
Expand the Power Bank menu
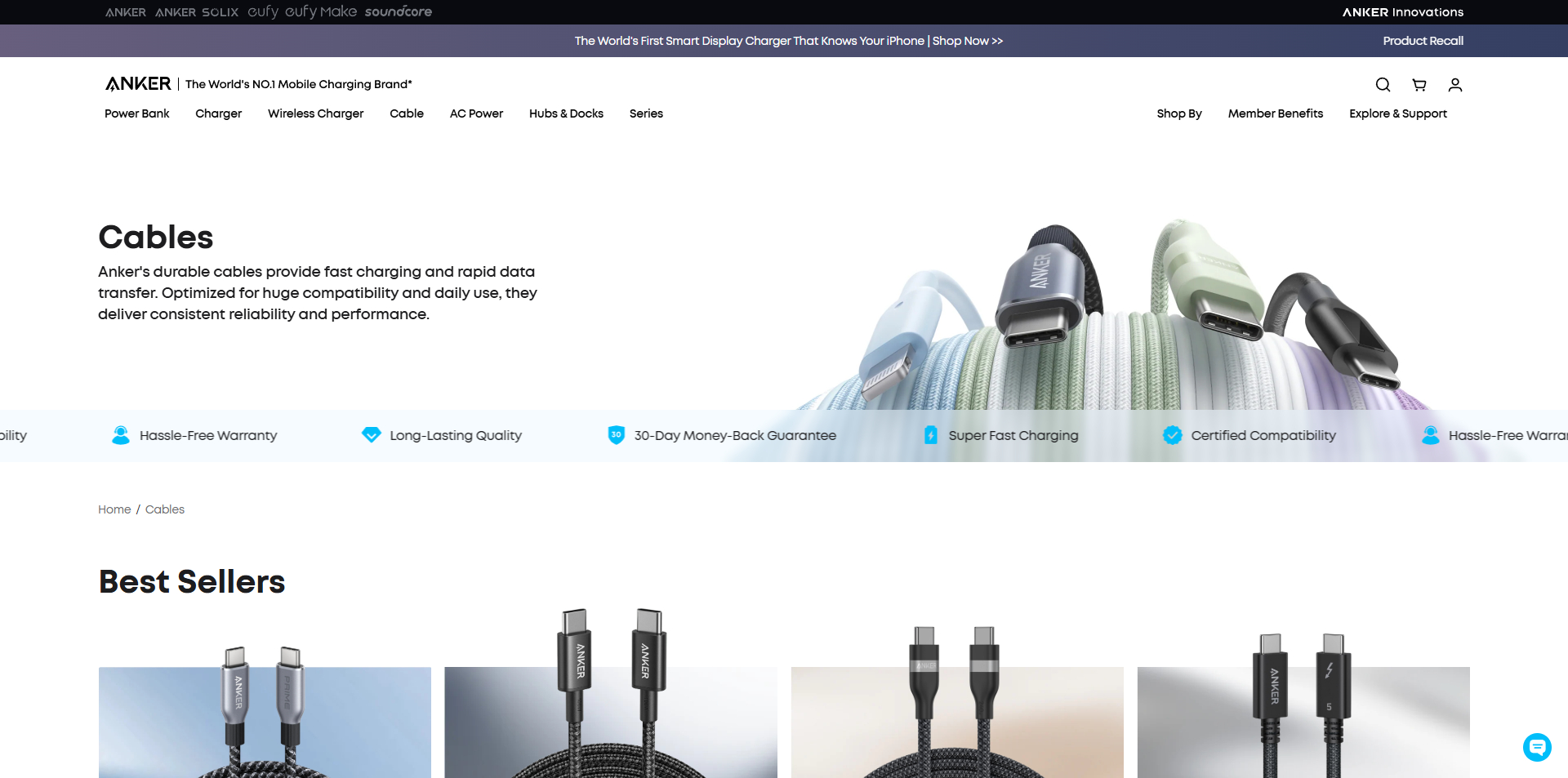pos(137,113)
